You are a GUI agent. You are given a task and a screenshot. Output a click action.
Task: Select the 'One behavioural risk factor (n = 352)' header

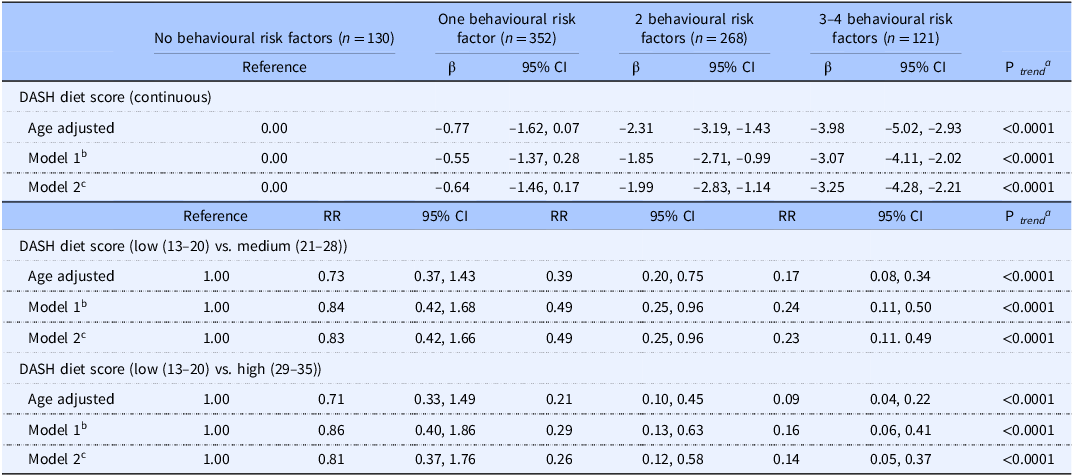(x=495, y=28)
